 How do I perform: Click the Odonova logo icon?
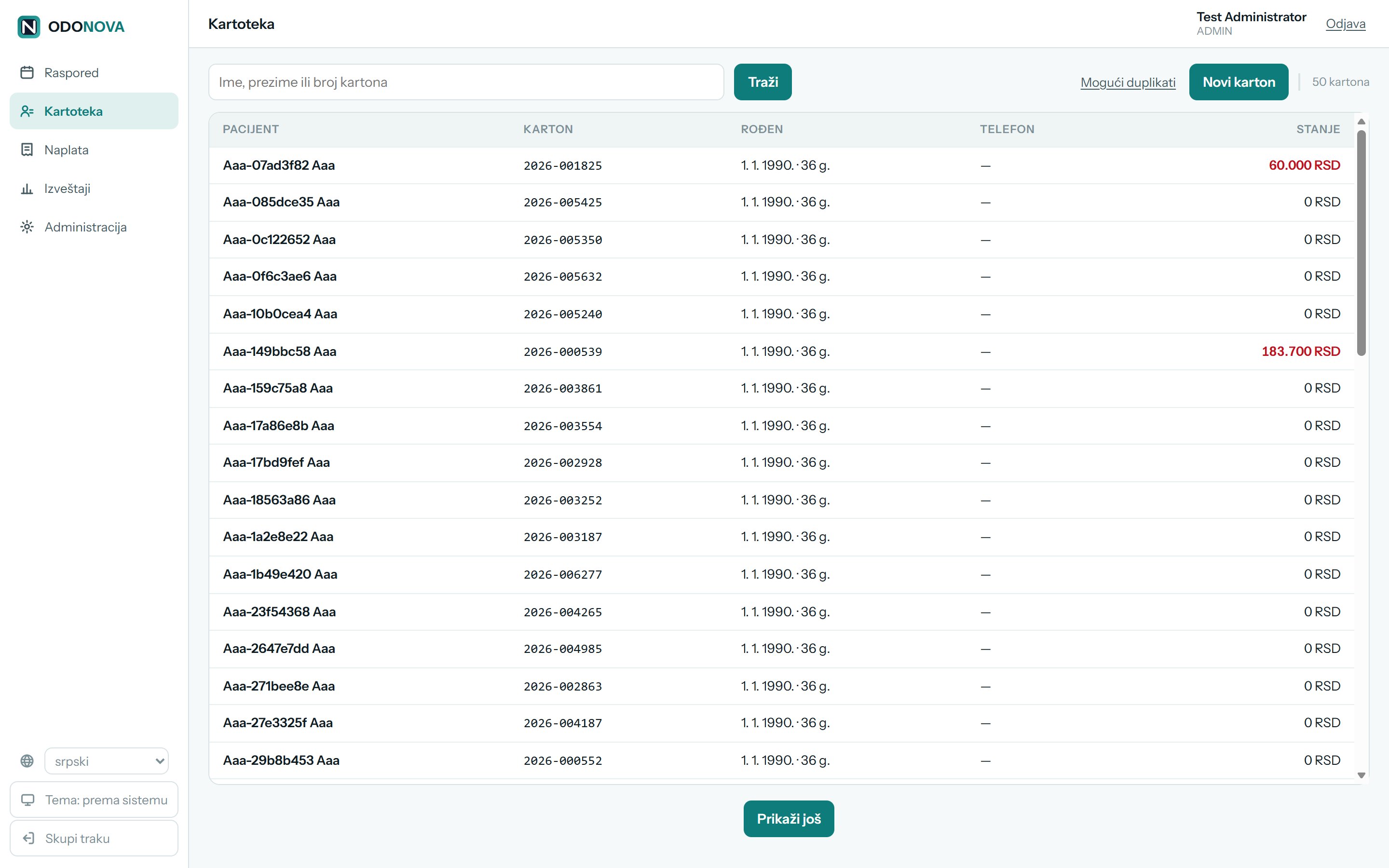click(x=29, y=27)
